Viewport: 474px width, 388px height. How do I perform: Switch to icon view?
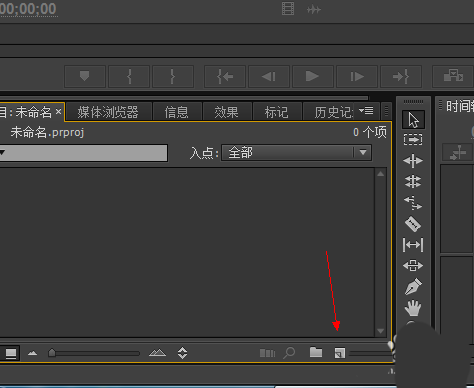click(11, 353)
